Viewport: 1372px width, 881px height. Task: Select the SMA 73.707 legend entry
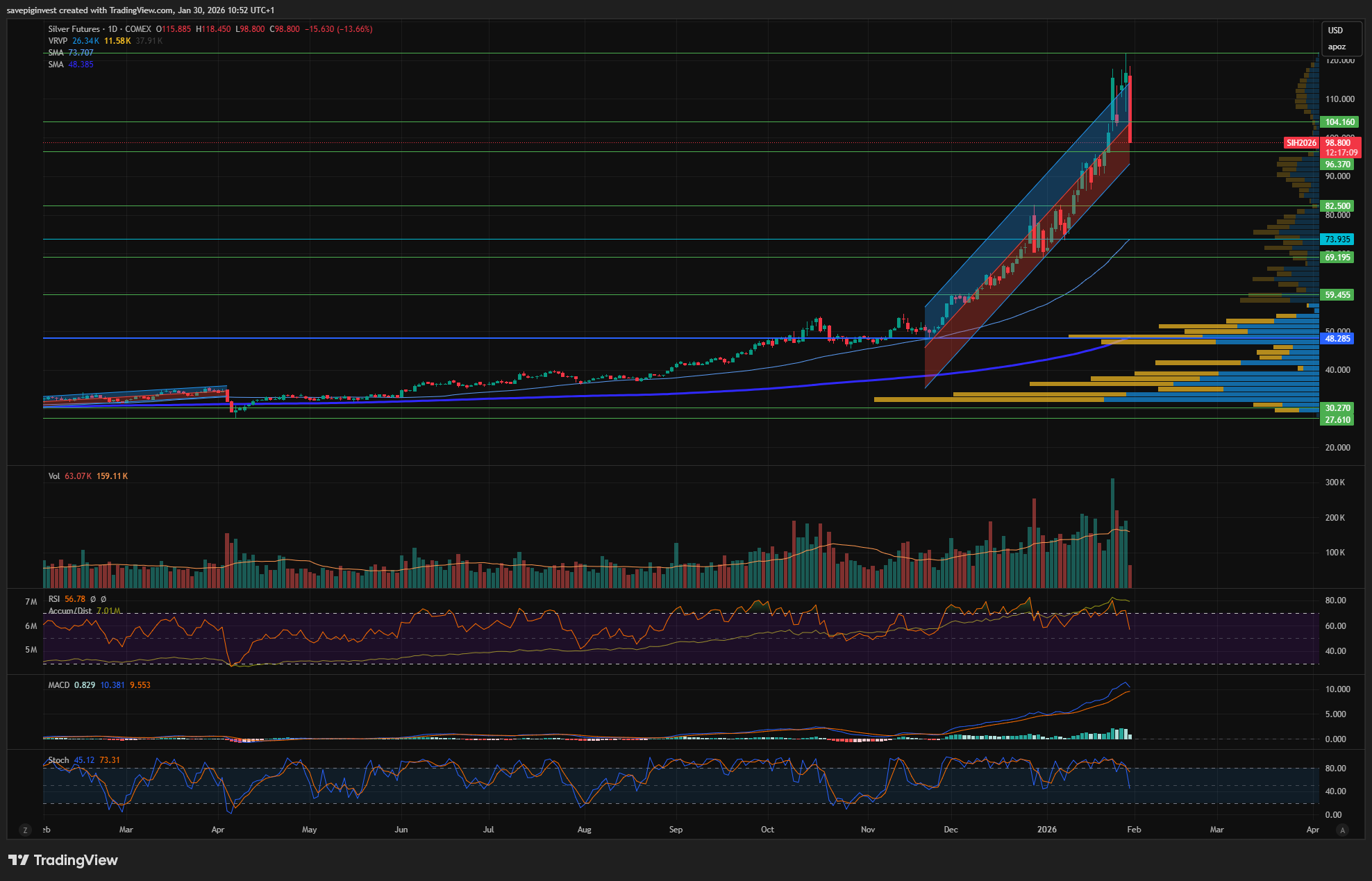[x=70, y=53]
